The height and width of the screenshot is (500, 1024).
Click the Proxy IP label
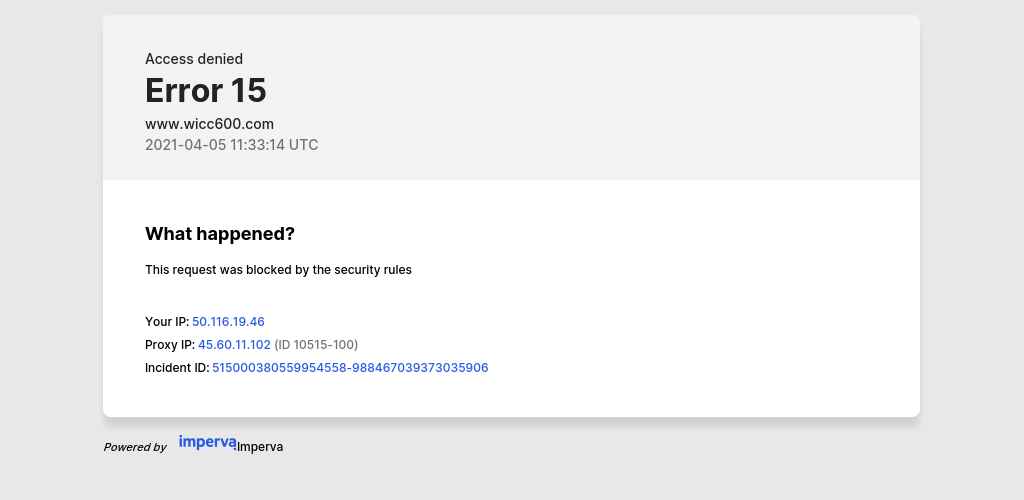pos(170,345)
